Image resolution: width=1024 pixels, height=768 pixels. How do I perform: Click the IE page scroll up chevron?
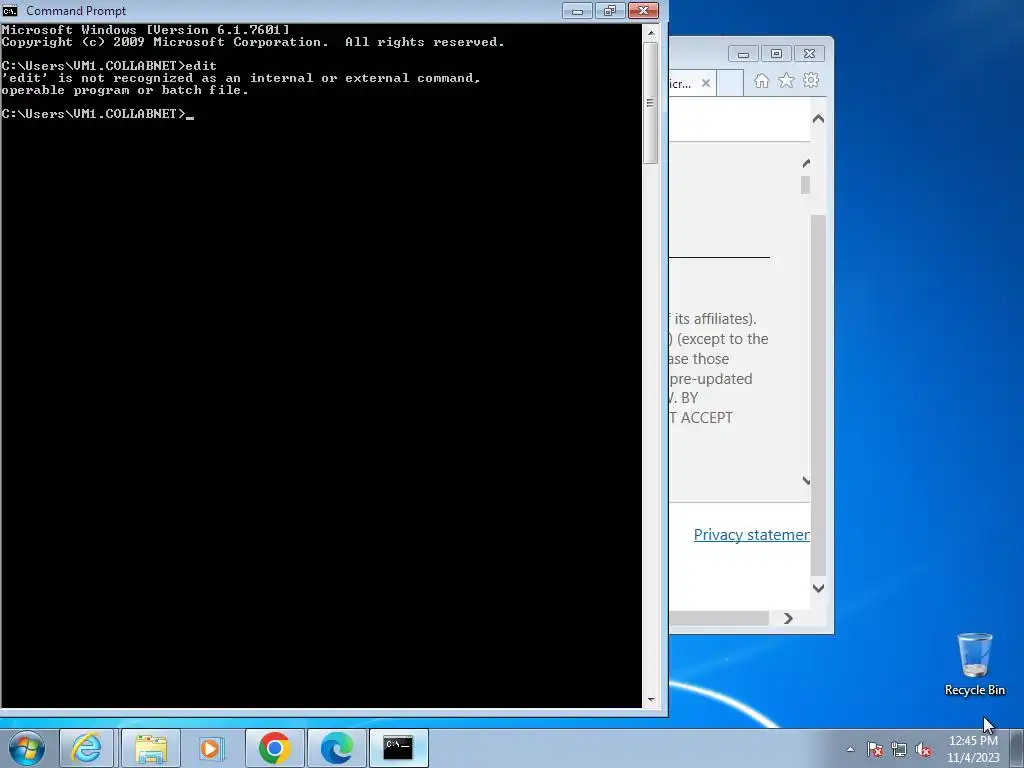coord(818,119)
